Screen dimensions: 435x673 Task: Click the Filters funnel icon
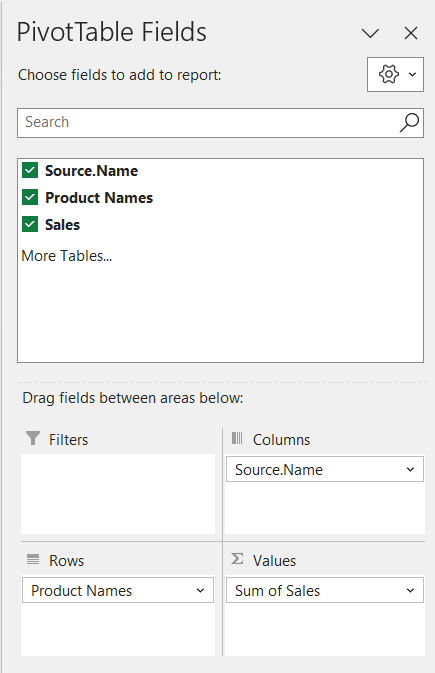click(33, 439)
